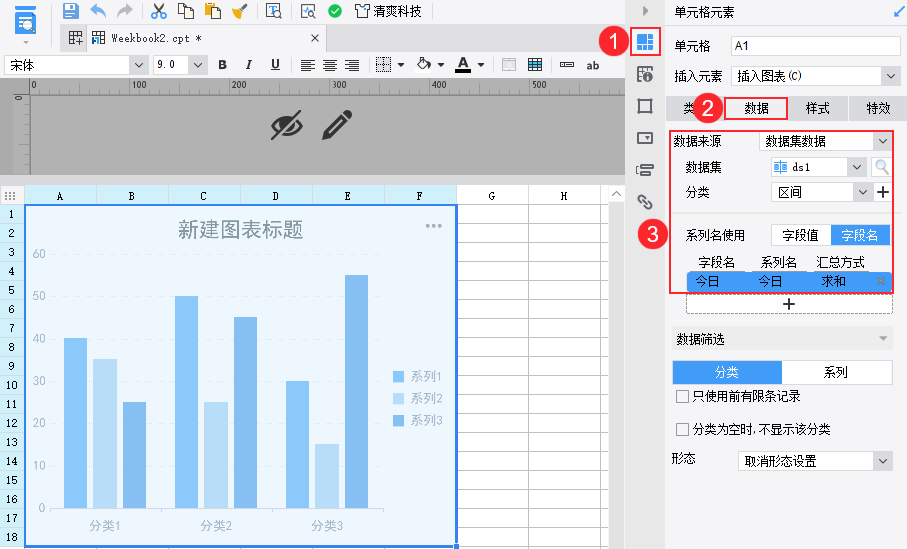Add category with plus next to 区间

tap(883, 192)
